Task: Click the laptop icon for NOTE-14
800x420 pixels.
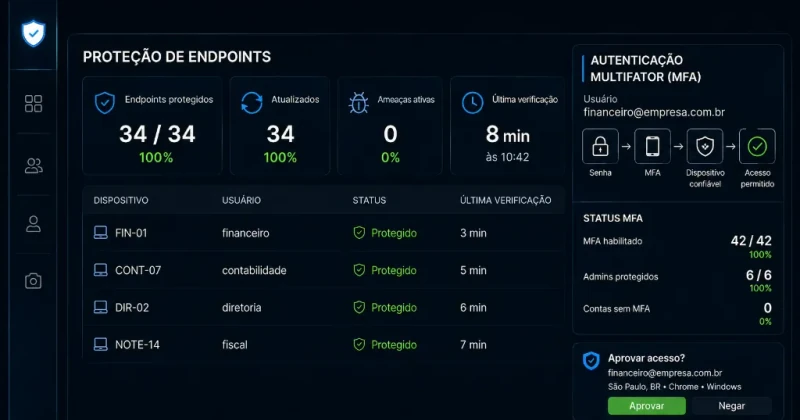Action: click(101, 344)
